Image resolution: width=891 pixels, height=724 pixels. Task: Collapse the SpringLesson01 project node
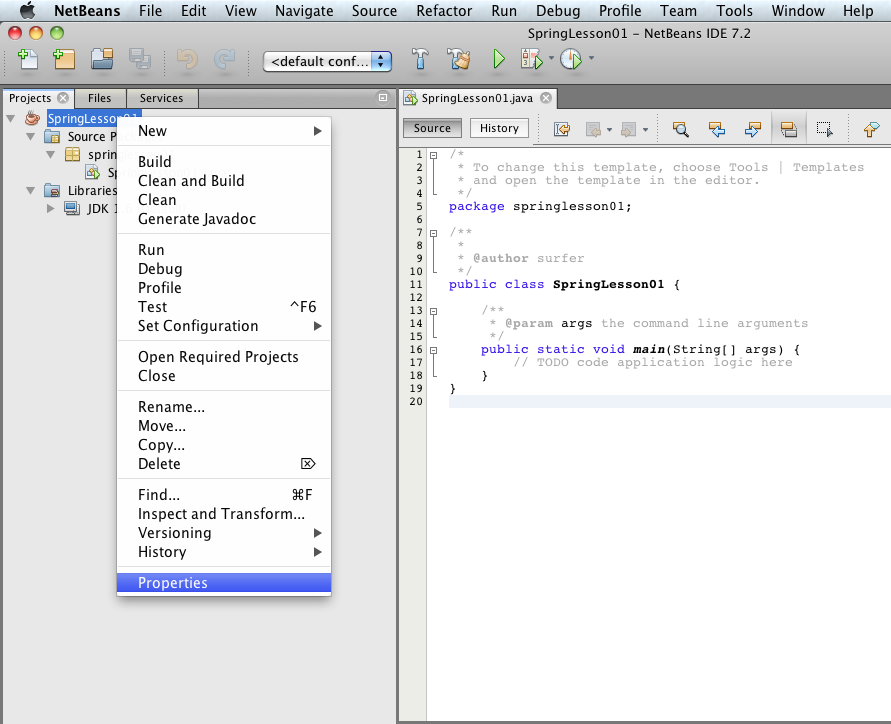click(x=11, y=118)
